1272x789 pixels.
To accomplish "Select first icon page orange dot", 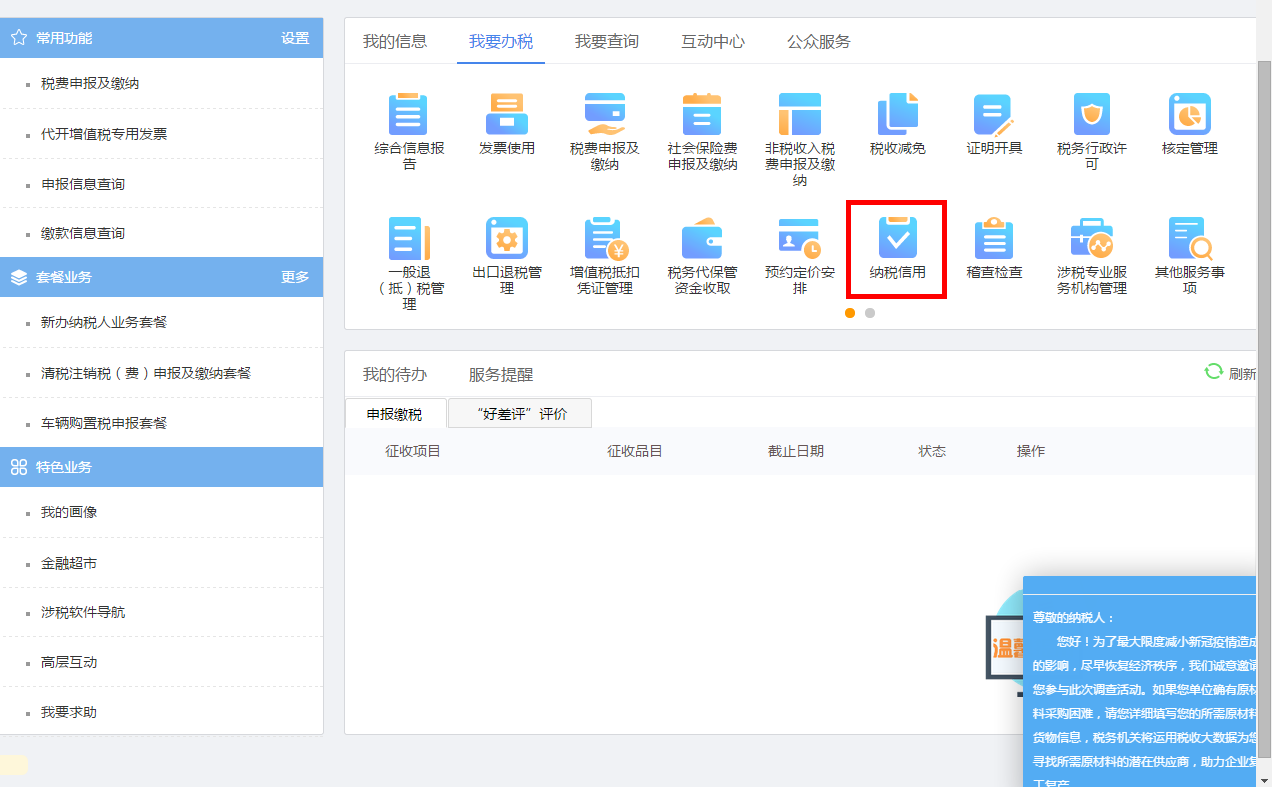I will [850, 313].
